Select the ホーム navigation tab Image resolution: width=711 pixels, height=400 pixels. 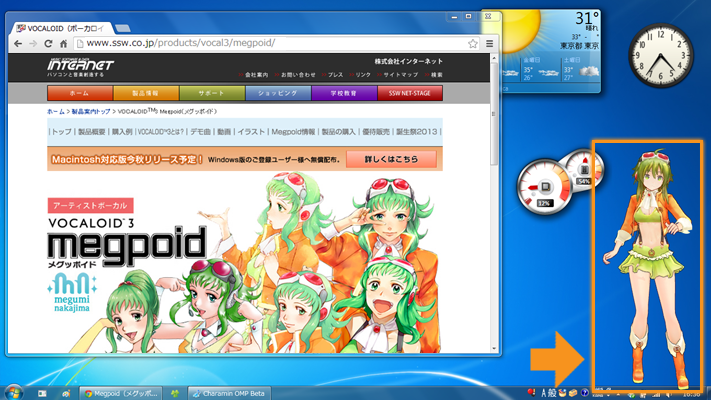coord(80,93)
